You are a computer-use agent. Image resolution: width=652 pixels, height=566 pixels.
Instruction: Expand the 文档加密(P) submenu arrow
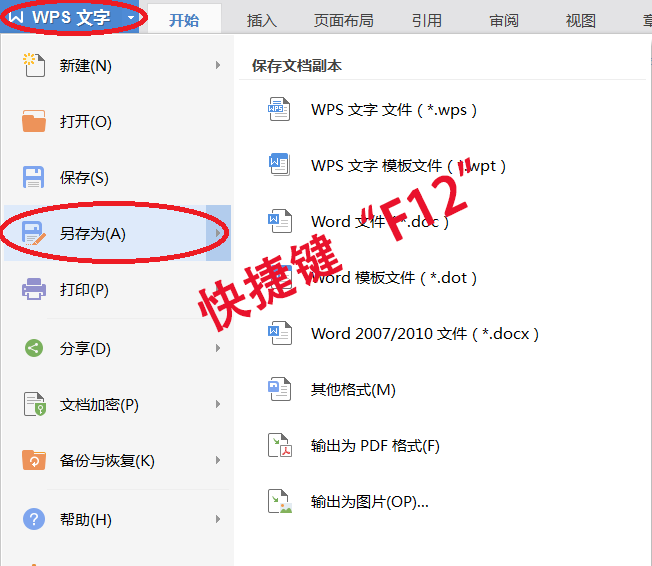coord(217,404)
